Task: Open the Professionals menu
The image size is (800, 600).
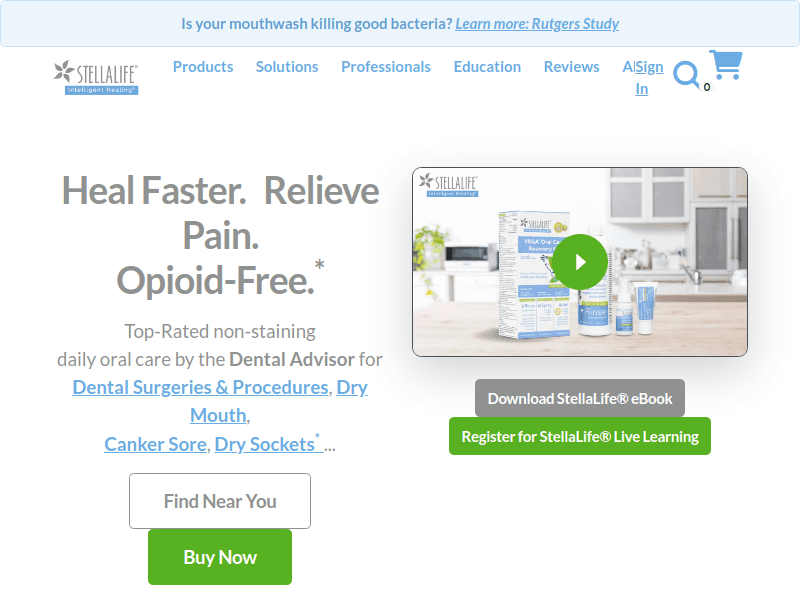Action: [386, 67]
